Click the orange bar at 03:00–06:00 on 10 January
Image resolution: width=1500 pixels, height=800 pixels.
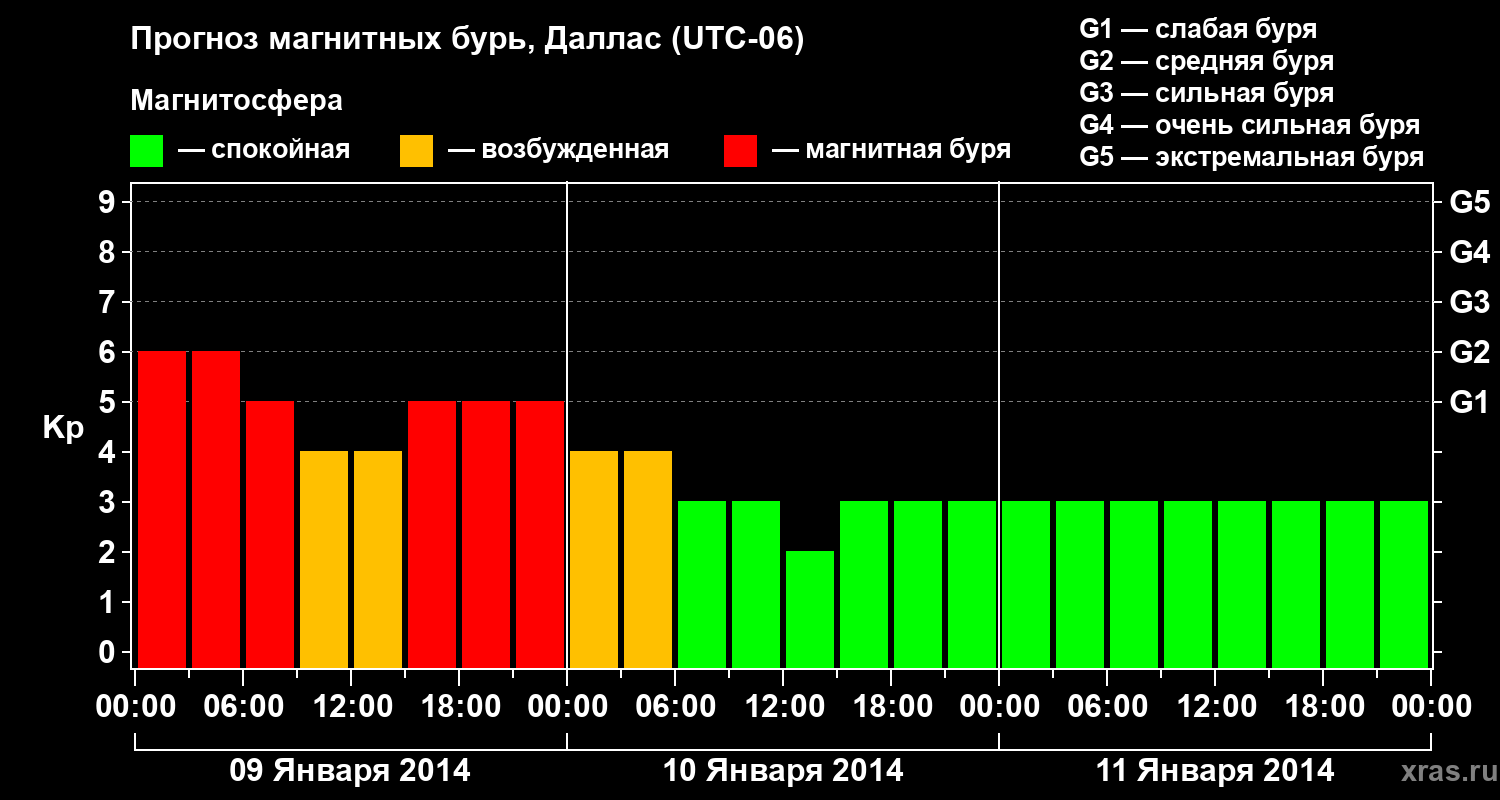coord(648,560)
